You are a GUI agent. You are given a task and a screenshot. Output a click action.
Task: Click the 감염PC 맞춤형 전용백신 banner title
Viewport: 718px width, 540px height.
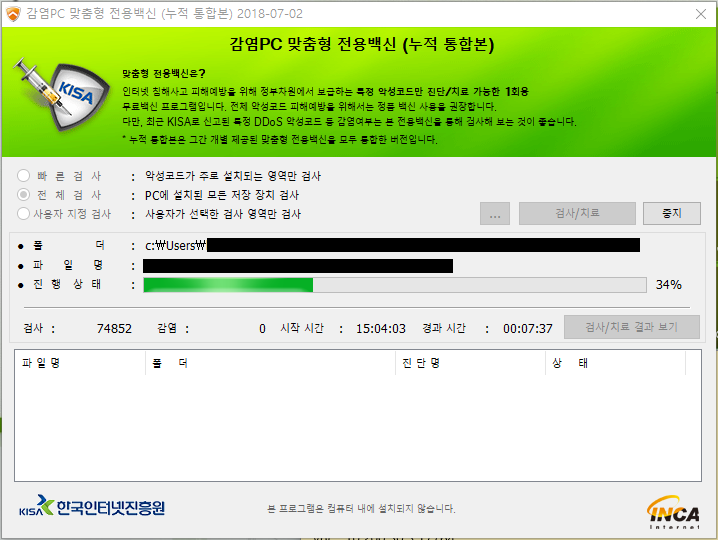[361, 44]
